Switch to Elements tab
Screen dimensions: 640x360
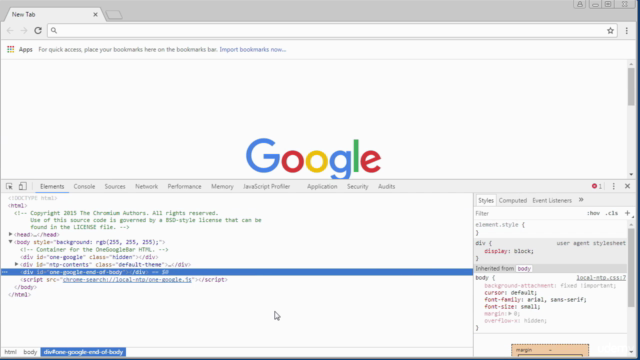click(52, 187)
